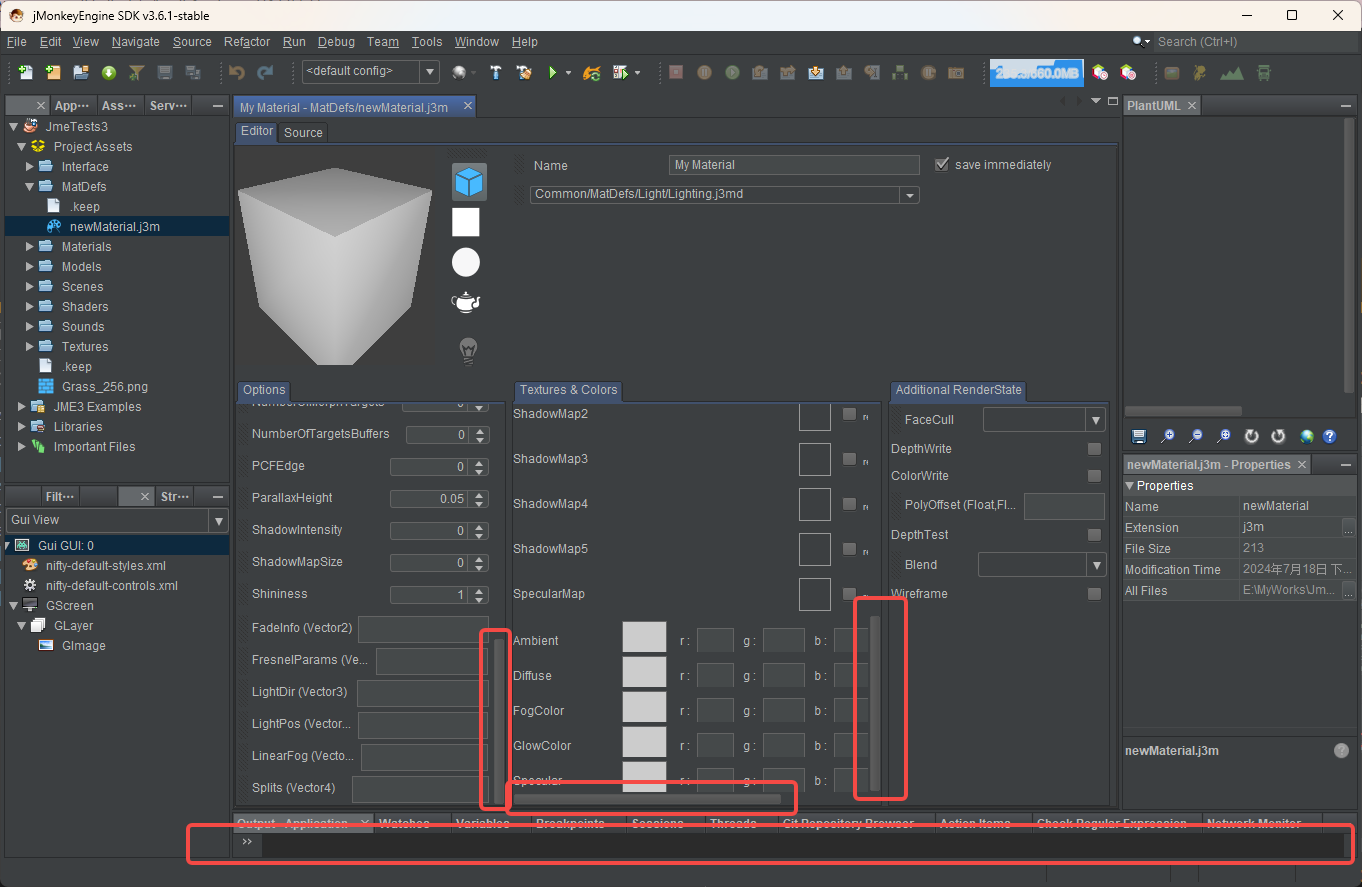This screenshot has width=1362, height=887.
Task: Switch to the Source tab
Action: click(303, 132)
